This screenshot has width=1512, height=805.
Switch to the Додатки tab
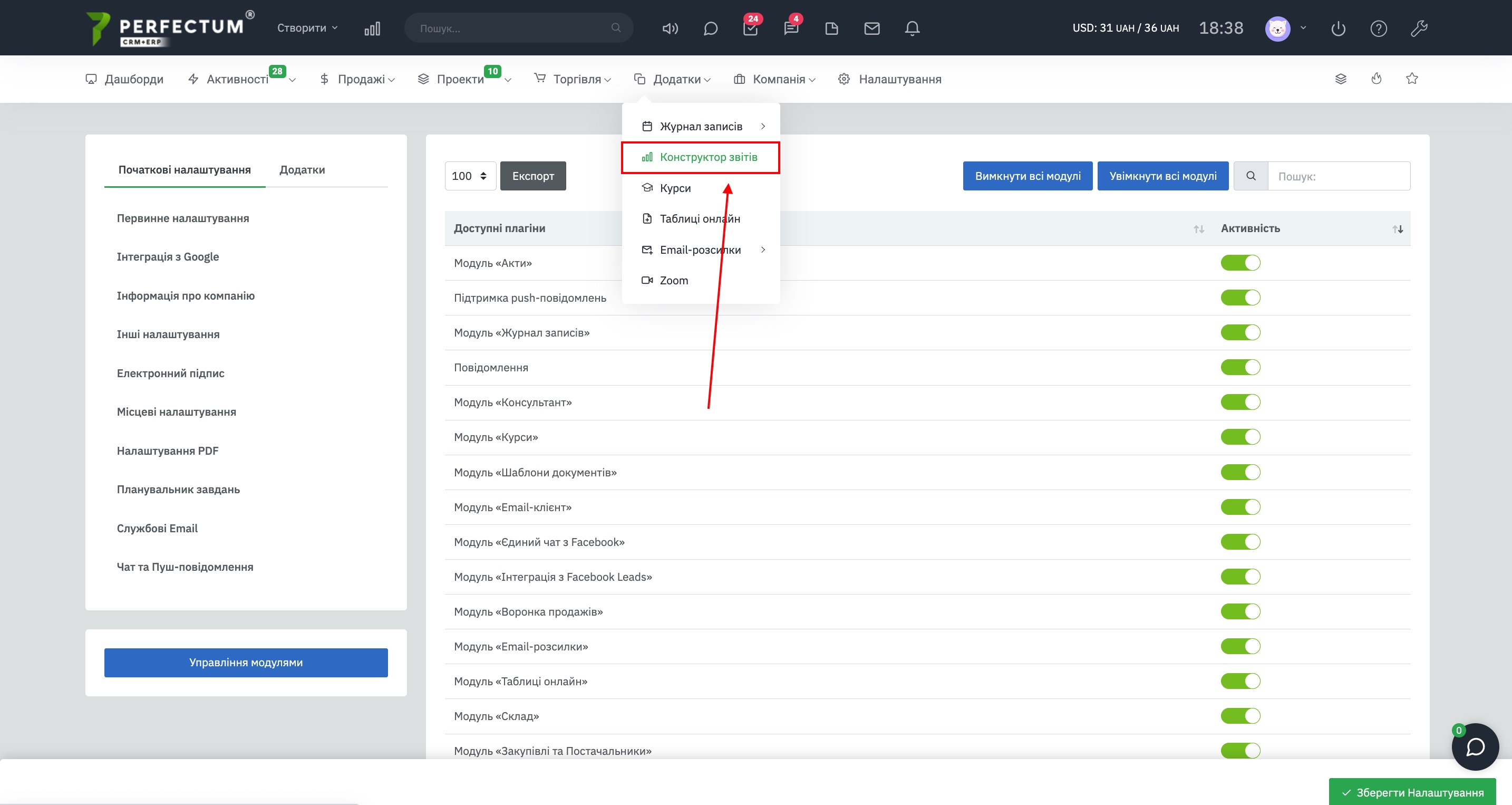point(302,170)
